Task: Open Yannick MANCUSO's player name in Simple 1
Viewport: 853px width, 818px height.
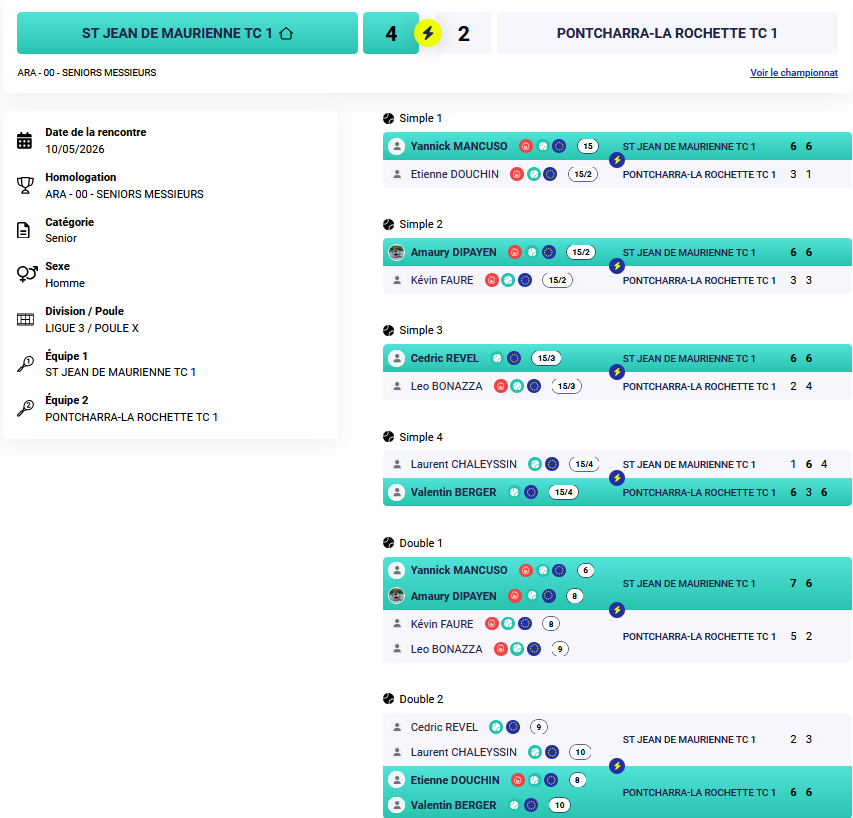Action: [x=459, y=146]
